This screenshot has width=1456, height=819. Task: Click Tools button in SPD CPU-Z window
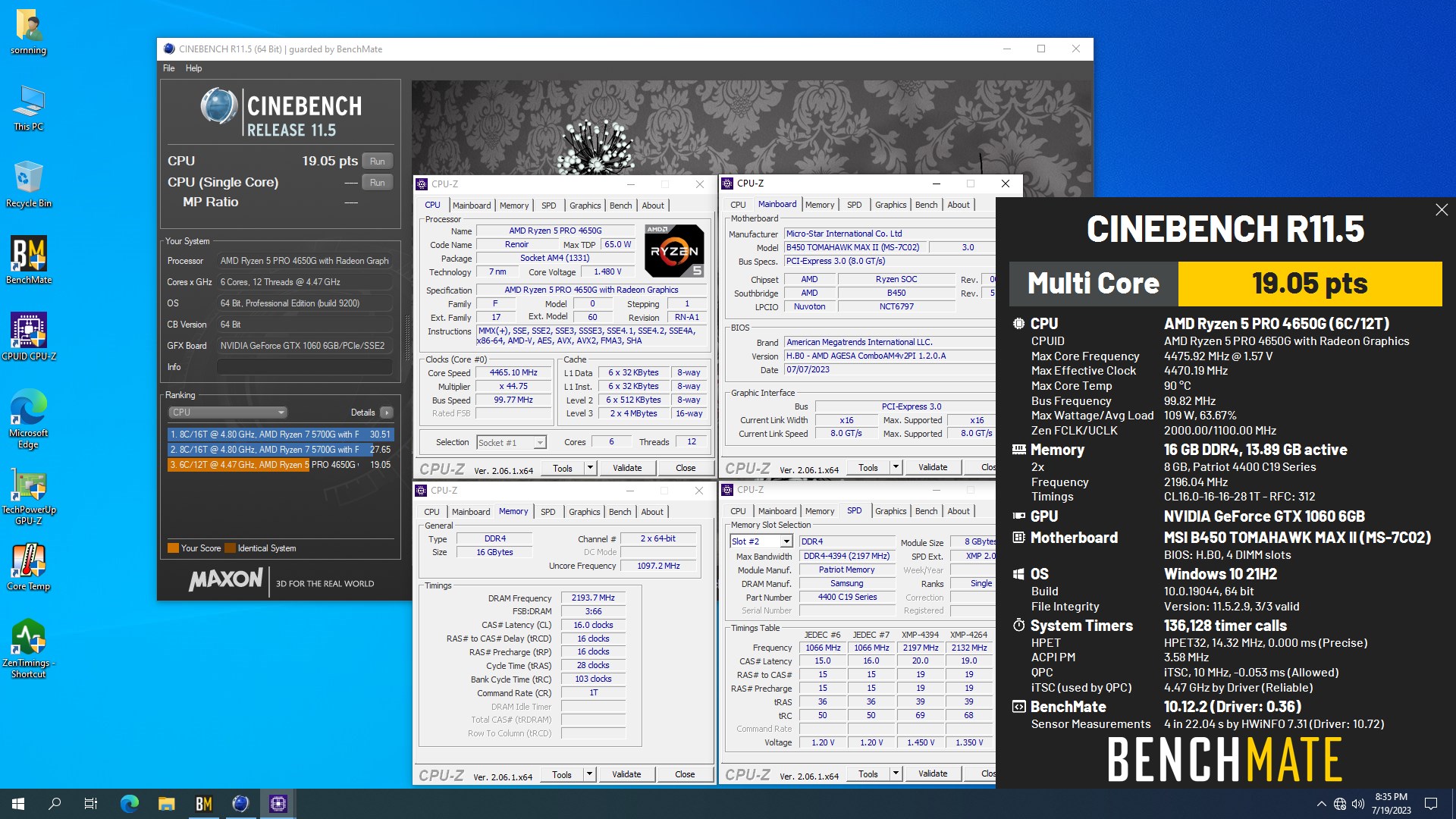coord(868,773)
